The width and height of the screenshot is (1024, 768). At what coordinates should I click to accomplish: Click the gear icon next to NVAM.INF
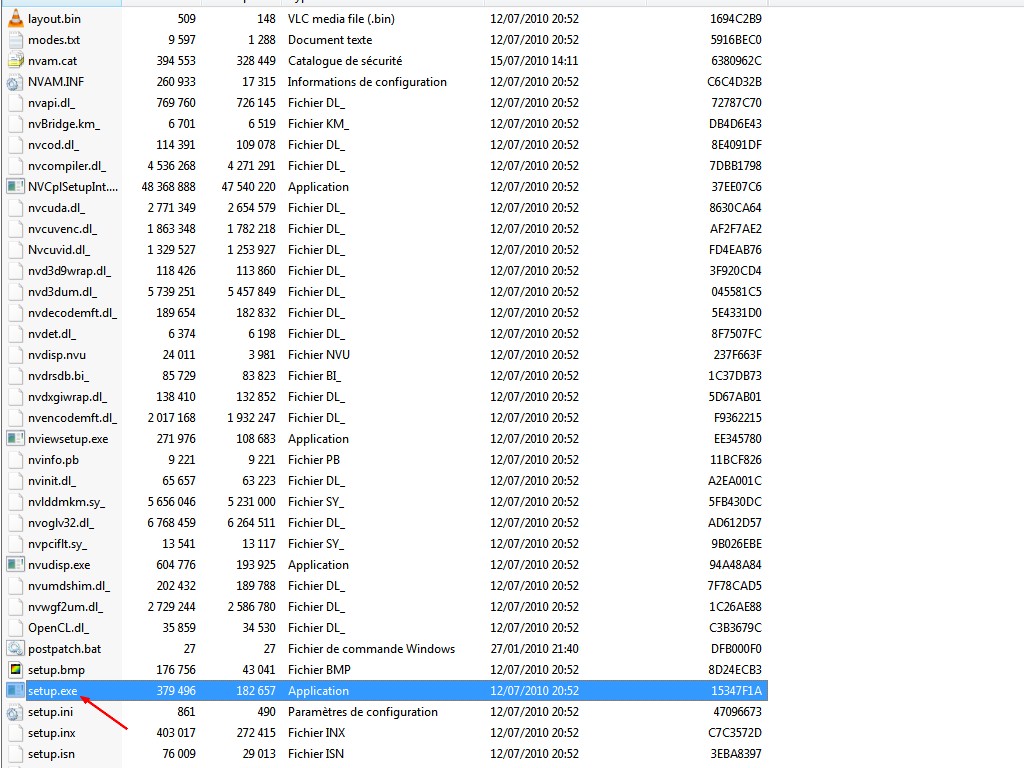15,82
